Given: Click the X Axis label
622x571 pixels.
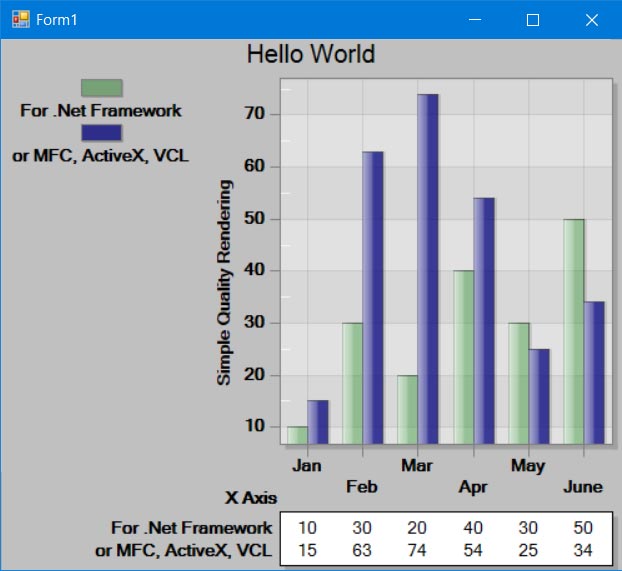Looking at the screenshot, I should tap(251, 498).
